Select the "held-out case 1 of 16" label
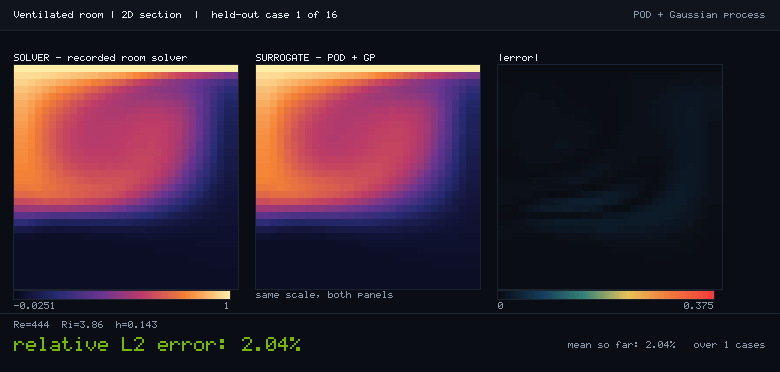Image resolution: width=780 pixels, height=372 pixels. point(274,15)
